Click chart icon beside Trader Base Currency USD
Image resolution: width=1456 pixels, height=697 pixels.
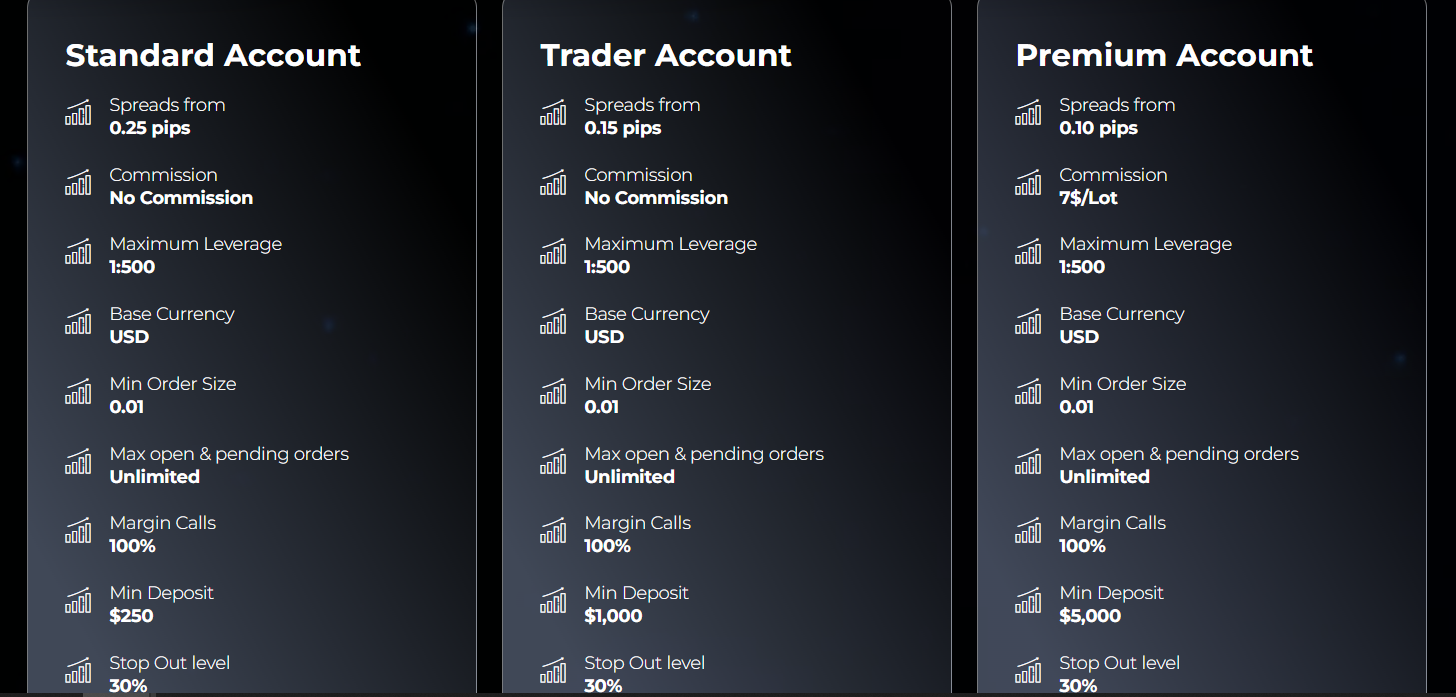(x=553, y=322)
